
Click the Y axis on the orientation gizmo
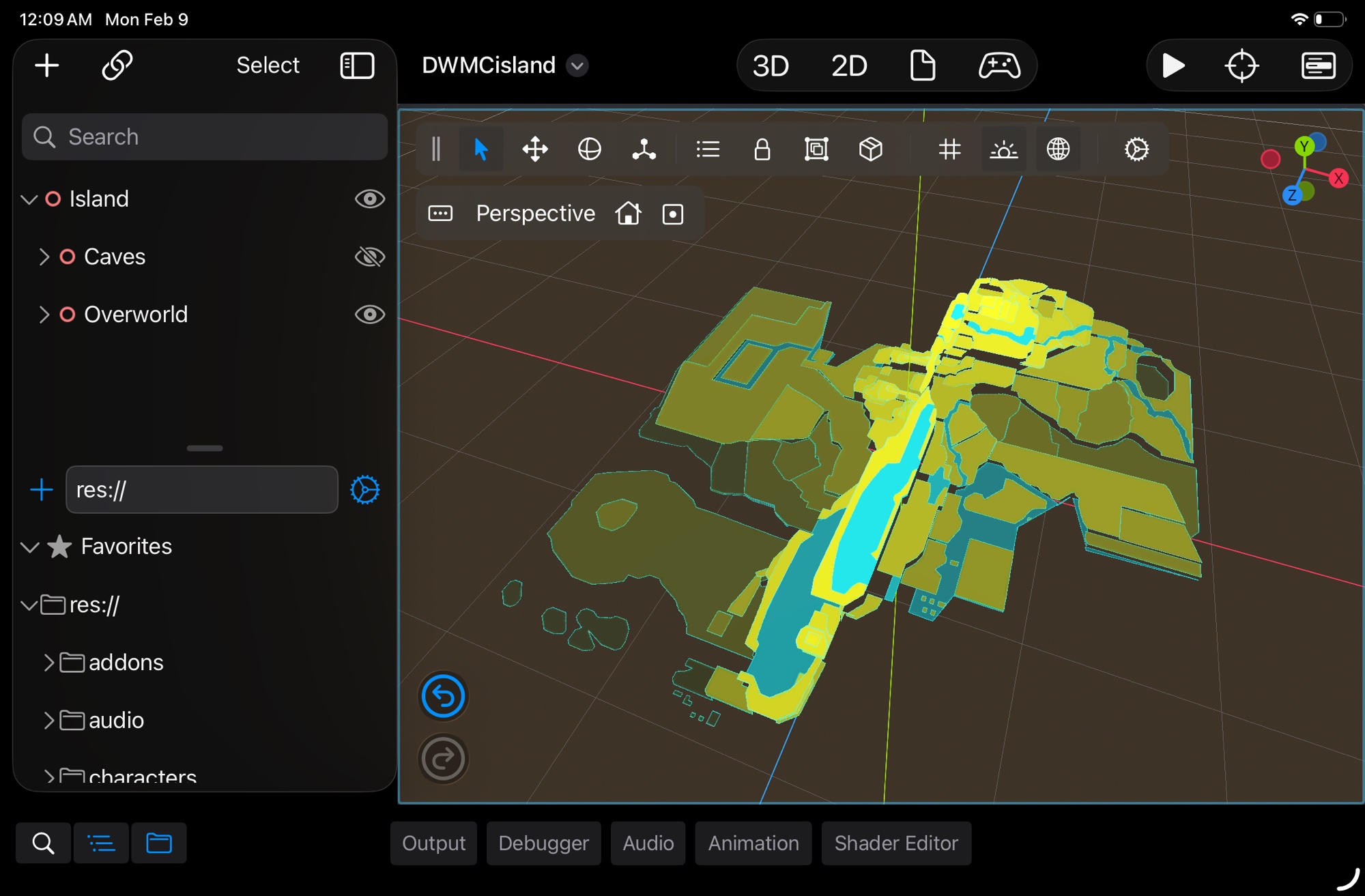coord(1304,146)
